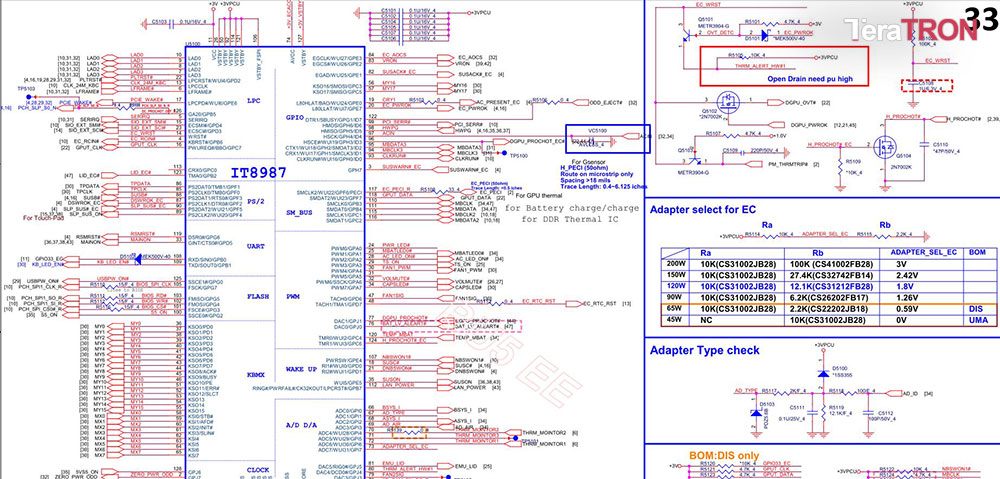Click the 'BOM:DIS only' orange label
The width and height of the screenshot is (1000, 479).
724,455
